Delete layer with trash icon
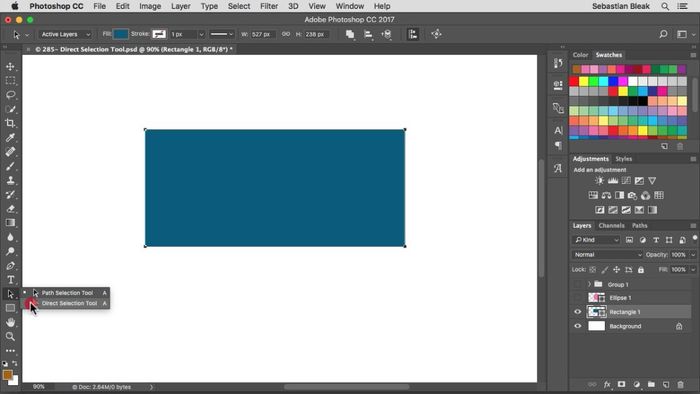 680,384
